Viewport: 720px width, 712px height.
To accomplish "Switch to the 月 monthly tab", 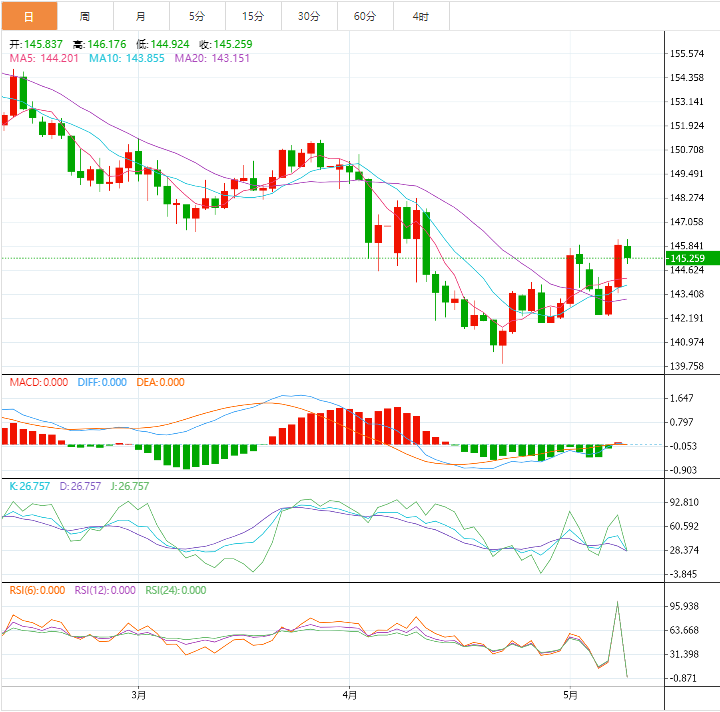I will (x=141, y=17).
